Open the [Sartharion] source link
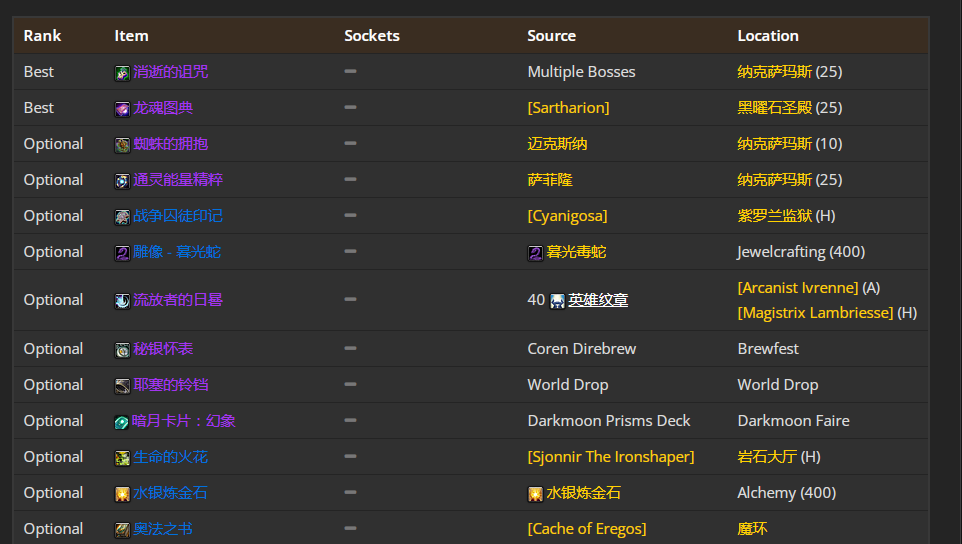962x544 pixels. click(x=568, y=108)
